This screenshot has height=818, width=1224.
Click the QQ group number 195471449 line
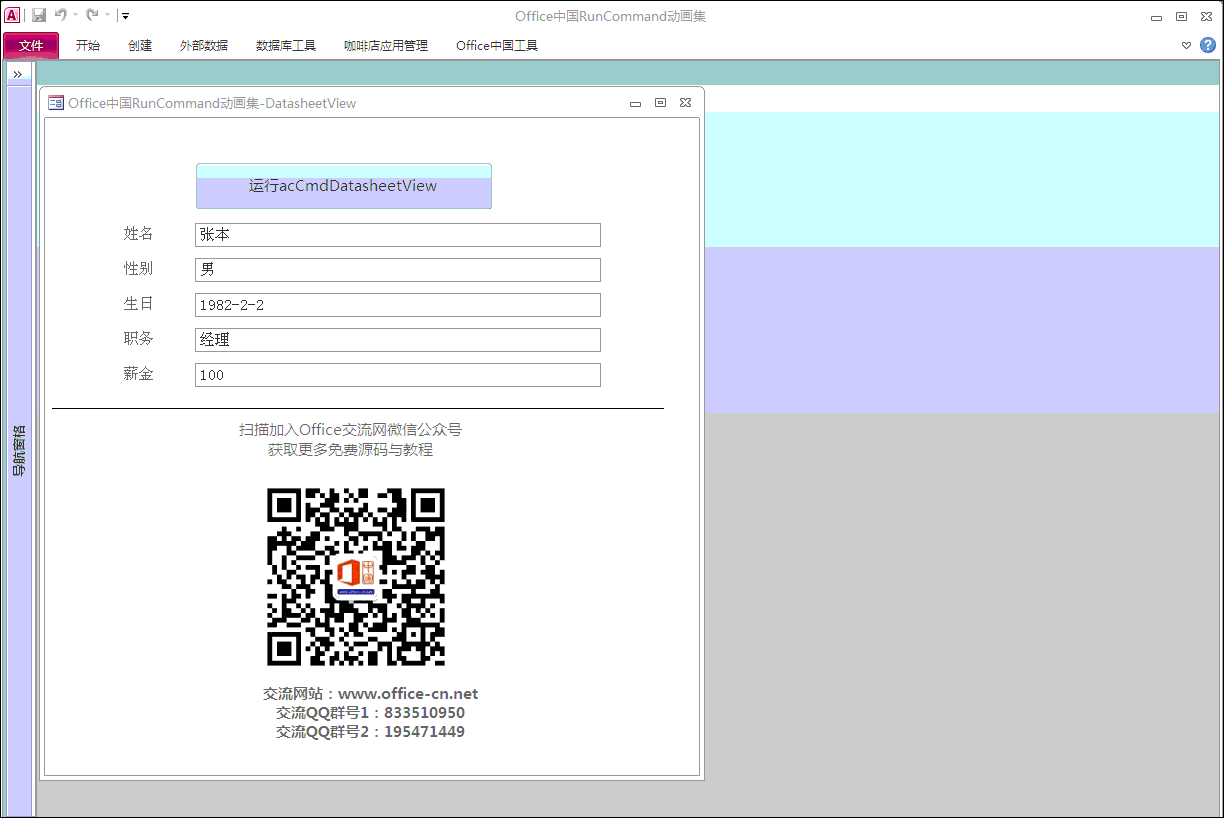371,732
